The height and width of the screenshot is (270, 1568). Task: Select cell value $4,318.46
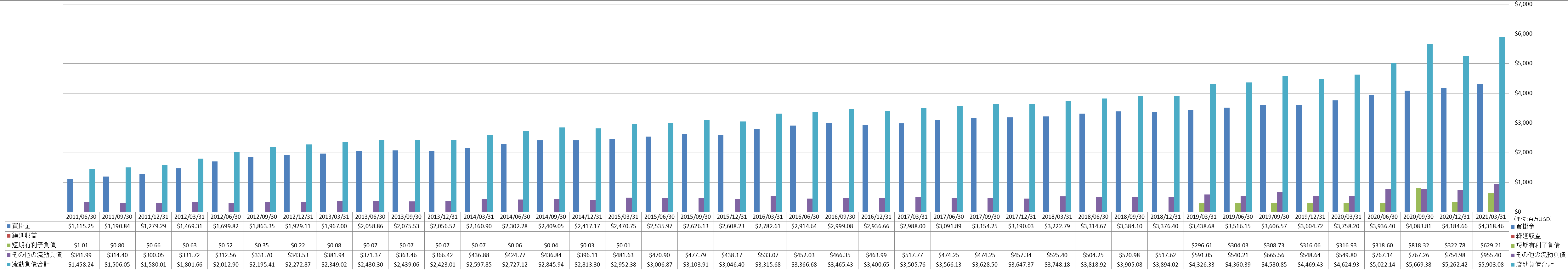[x=1491, y=226]
